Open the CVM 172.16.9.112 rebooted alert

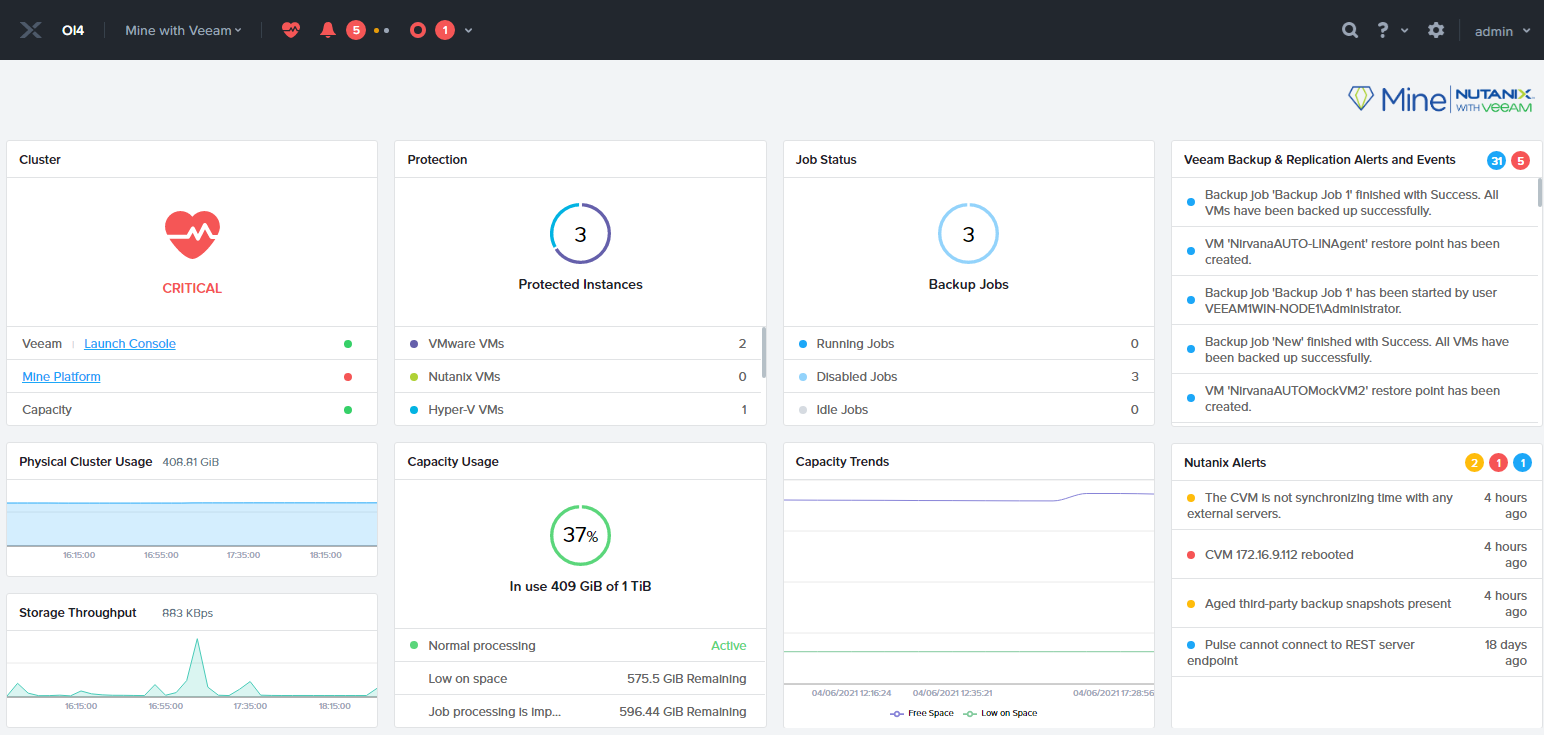coord(1356,555)
